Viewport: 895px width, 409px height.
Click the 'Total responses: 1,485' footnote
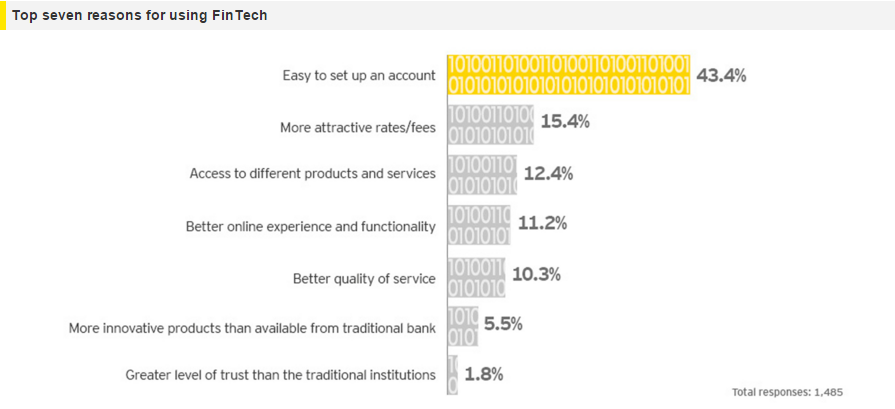point(787,392)
